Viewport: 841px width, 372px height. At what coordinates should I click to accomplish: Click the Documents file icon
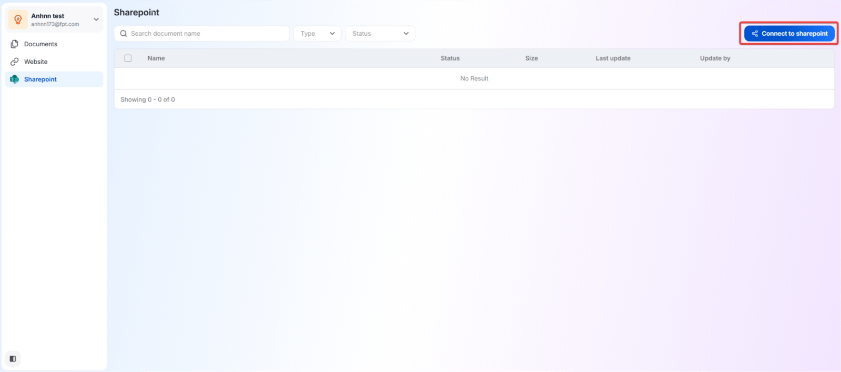pyautogui.click(x=14, y=44)
